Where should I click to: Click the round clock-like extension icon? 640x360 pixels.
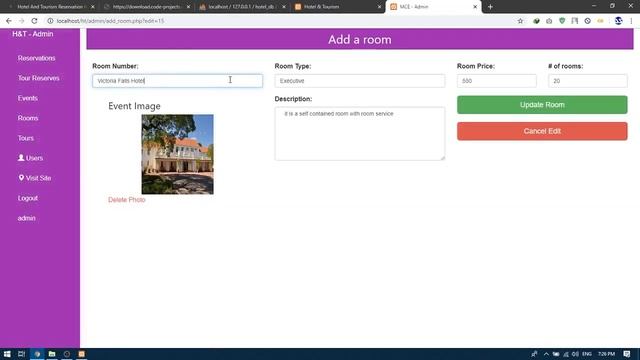point(587,21)
